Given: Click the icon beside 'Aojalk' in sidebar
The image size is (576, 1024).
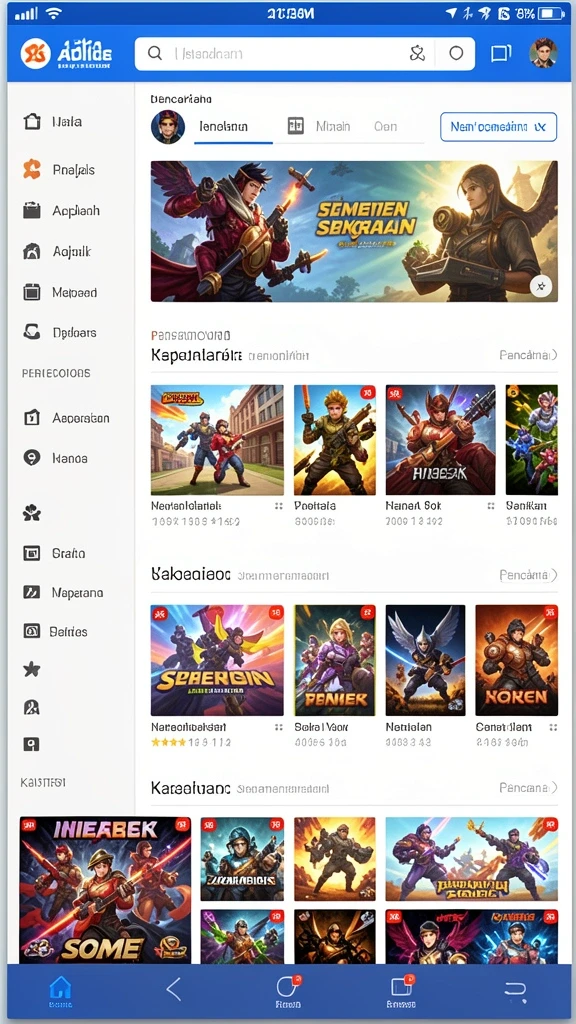Looking at the screenshot, I should [31, 251].
